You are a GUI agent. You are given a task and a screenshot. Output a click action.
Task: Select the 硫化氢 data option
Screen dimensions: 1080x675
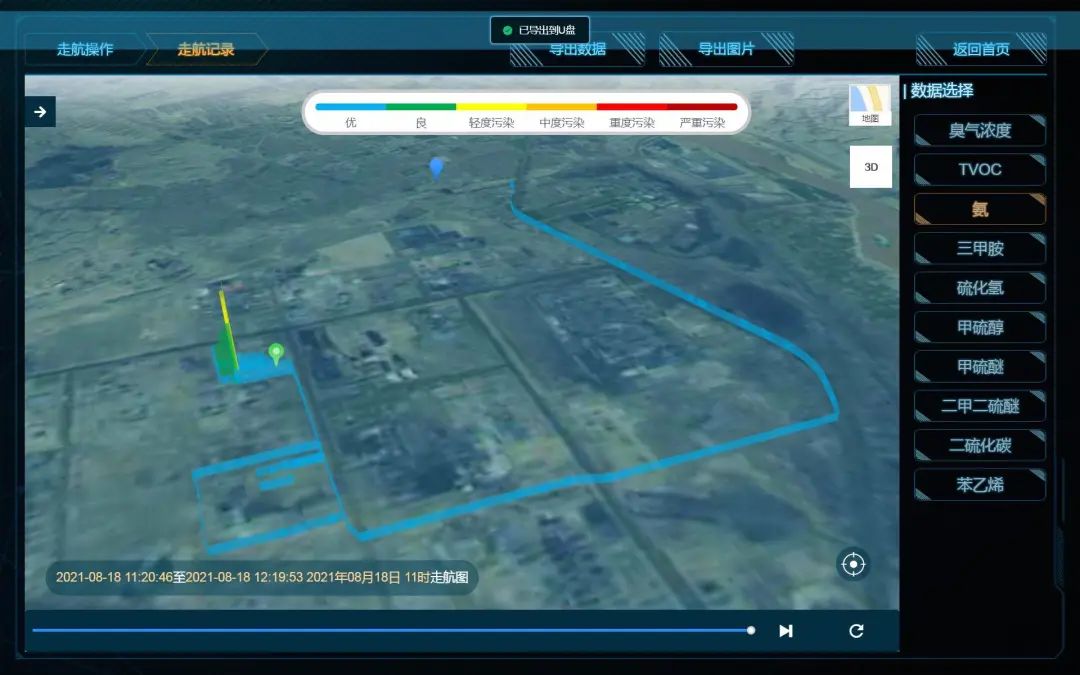pyautogui.click(x=980, y=288)
